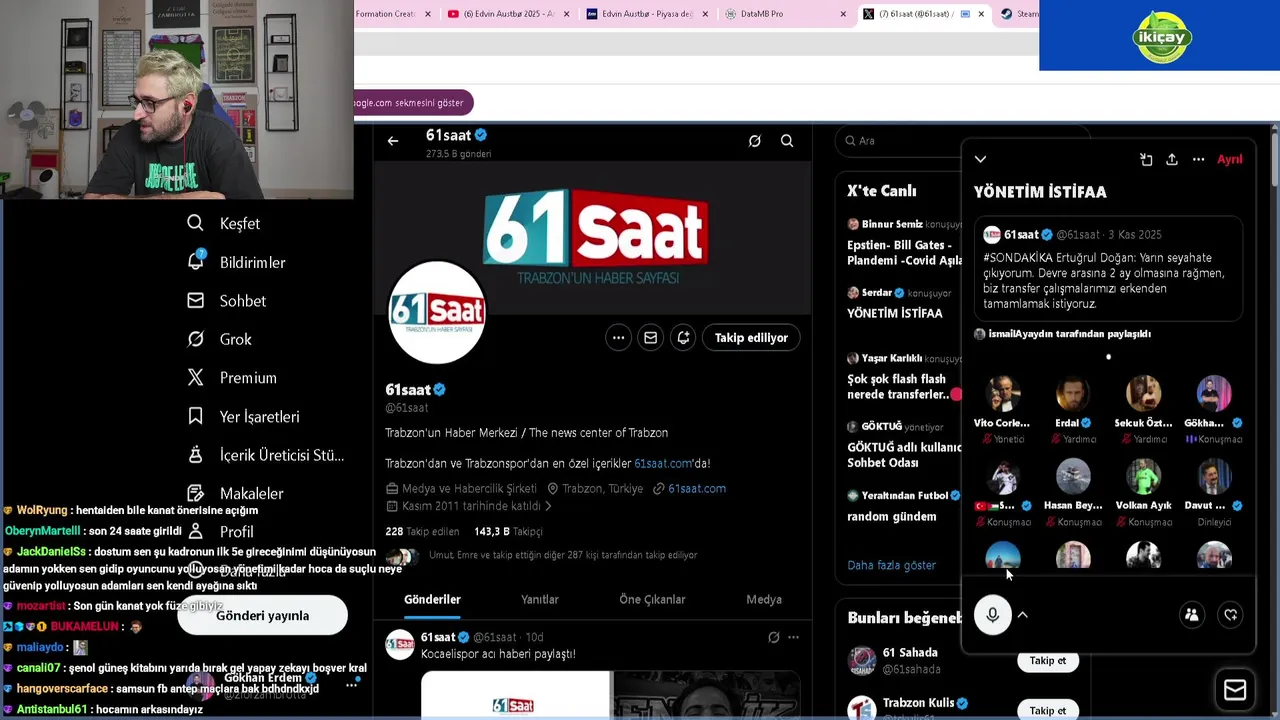This screenshot has width=1280, height=720.
Task: Open İçerik Üreticisi Stüdyosu in sidebar
Action: click(x=266, y=455)
